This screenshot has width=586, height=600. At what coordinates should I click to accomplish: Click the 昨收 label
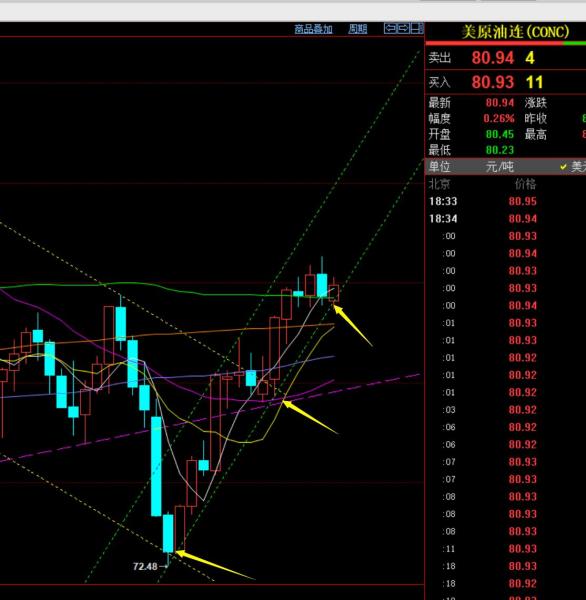point(536,119)
